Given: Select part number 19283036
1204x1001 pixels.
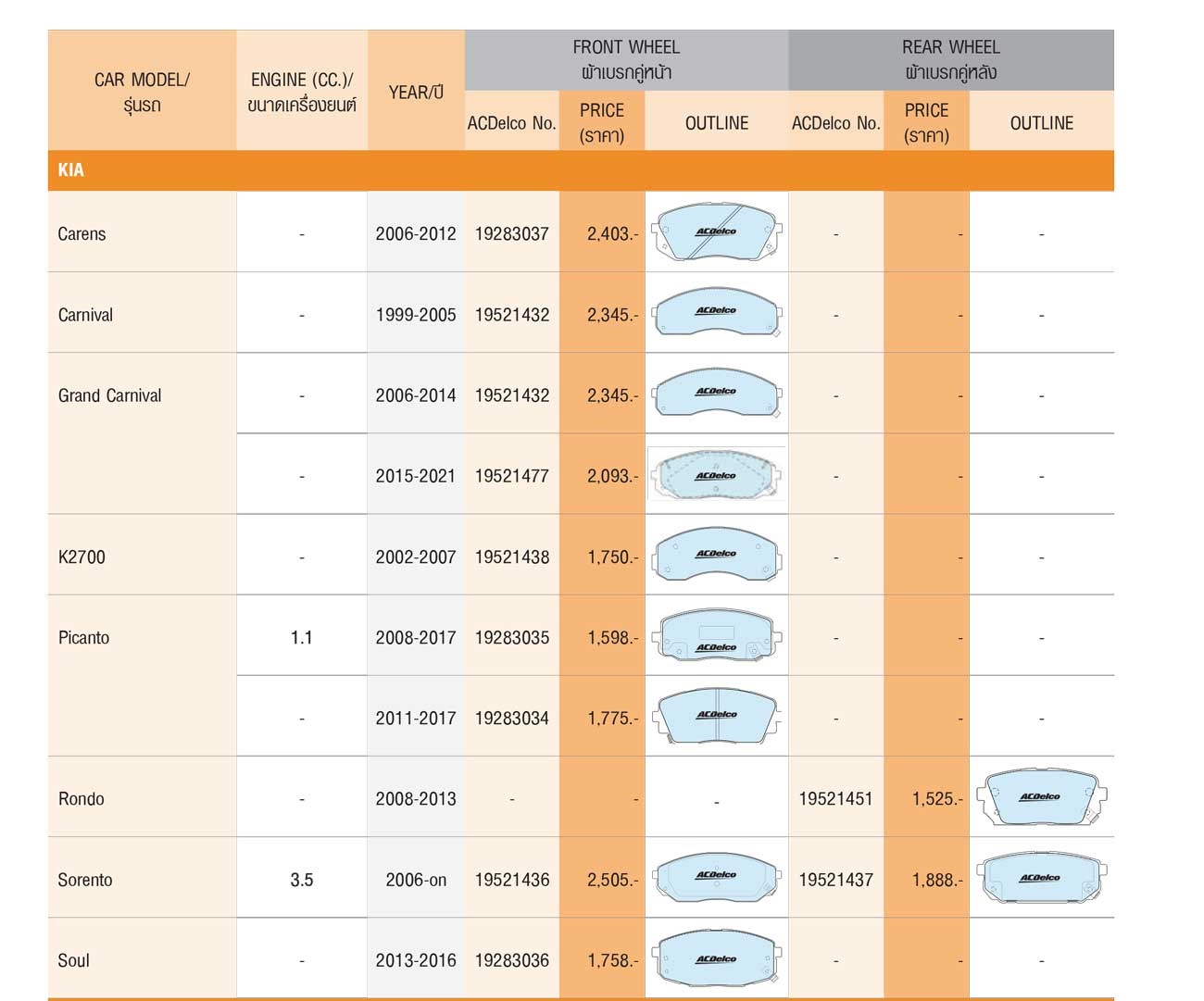Looking at the screenshot, I should click(x=512, y=960).
